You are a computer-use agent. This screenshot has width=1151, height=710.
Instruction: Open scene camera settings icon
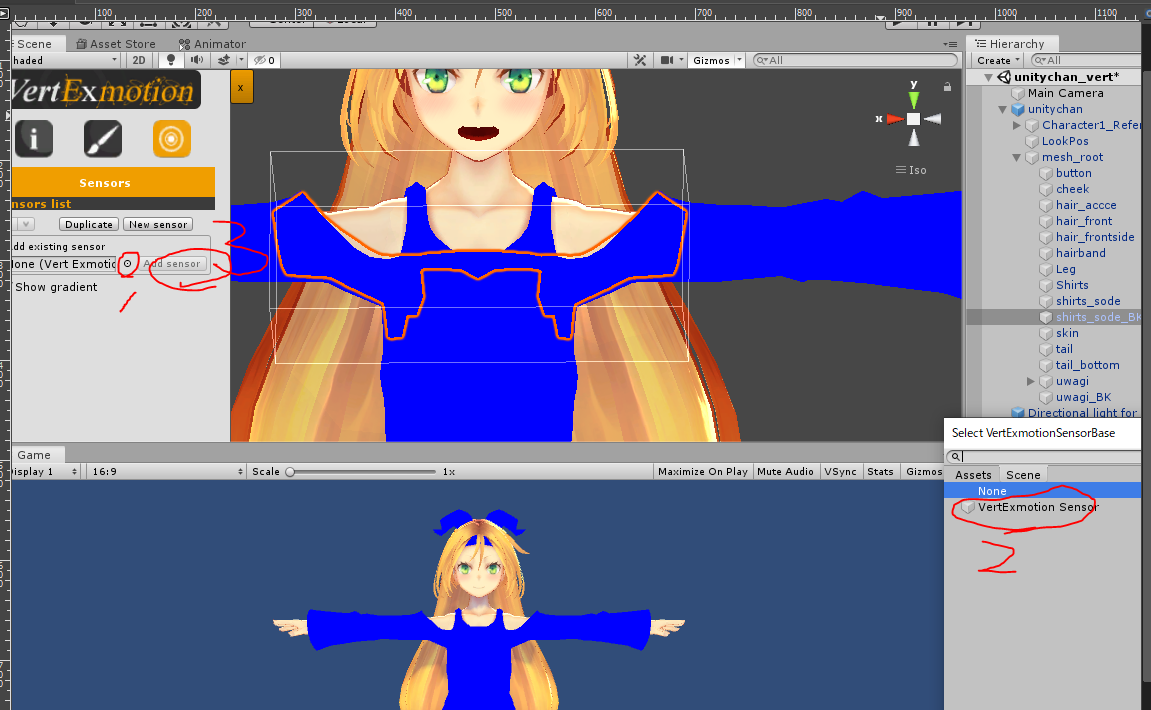point(667,60)
